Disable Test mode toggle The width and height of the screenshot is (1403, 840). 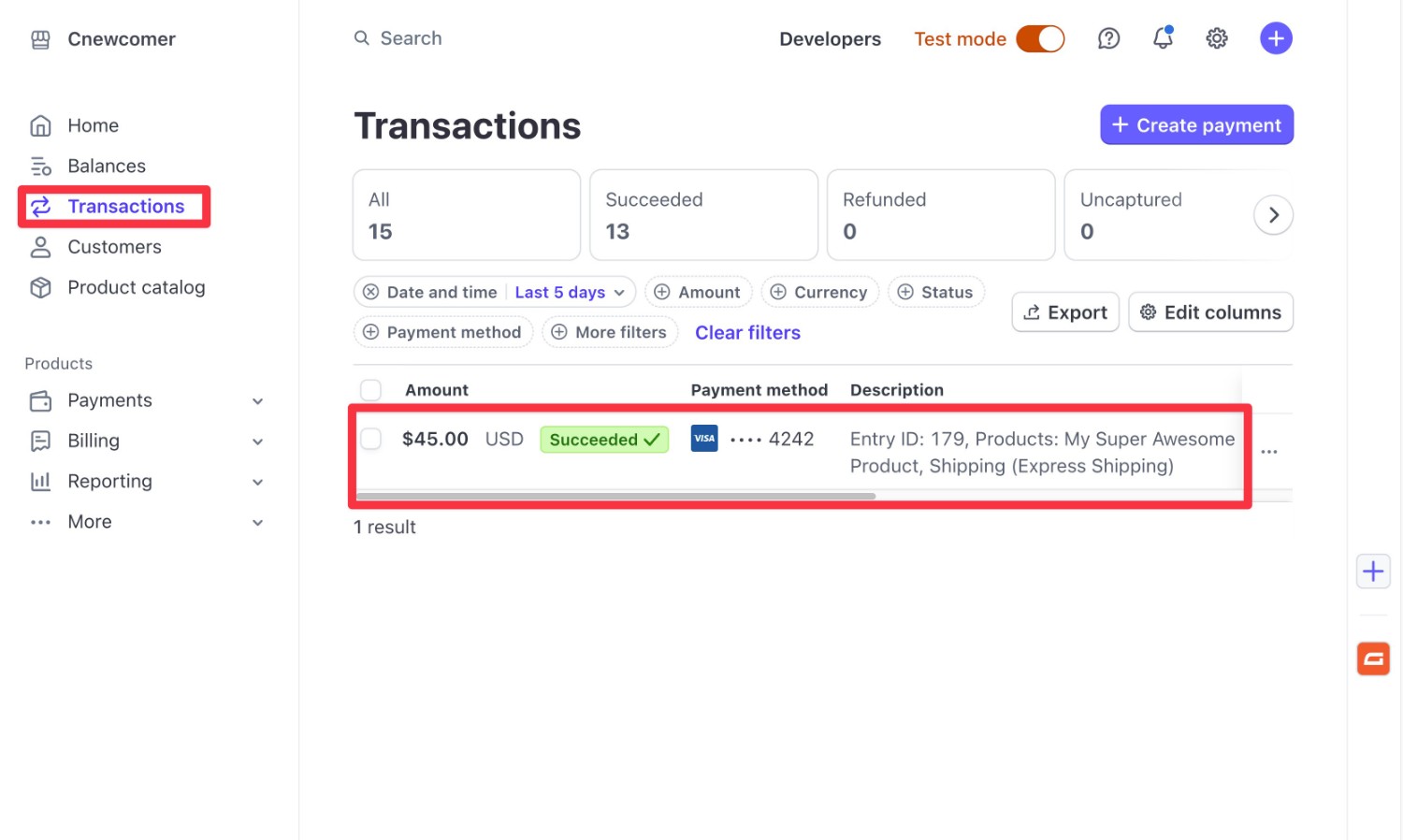pyautogui.click(x=1041, y=38)
